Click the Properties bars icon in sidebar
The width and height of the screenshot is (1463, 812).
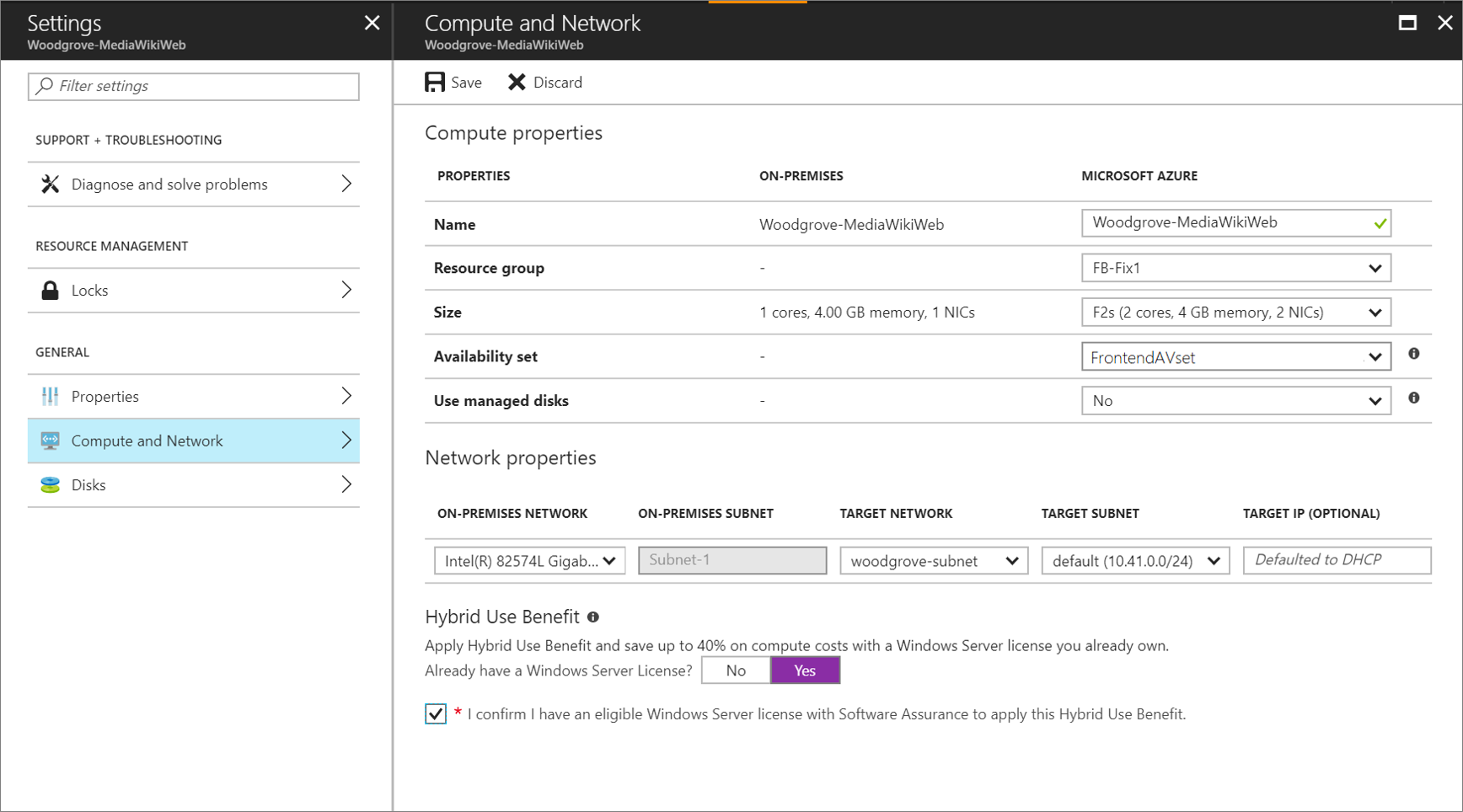coord(51,396)
